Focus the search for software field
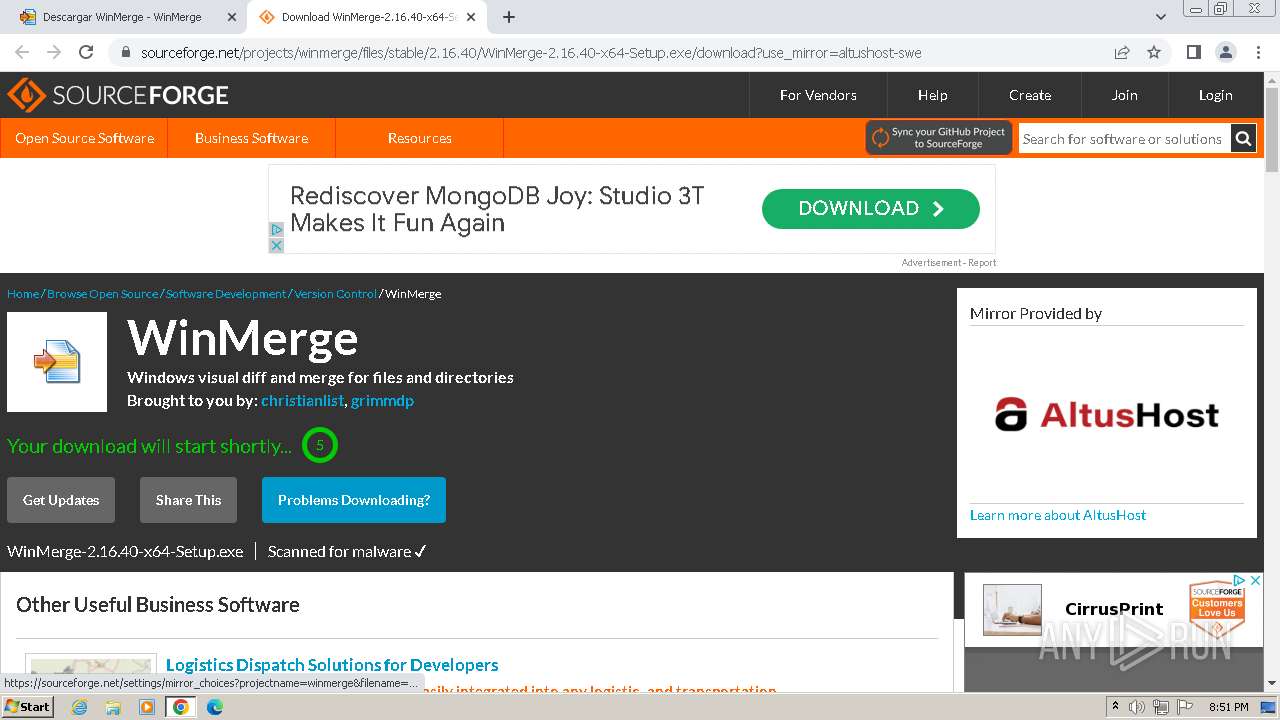Viewport: 1280px width, 720px height. coord(1124,139)
